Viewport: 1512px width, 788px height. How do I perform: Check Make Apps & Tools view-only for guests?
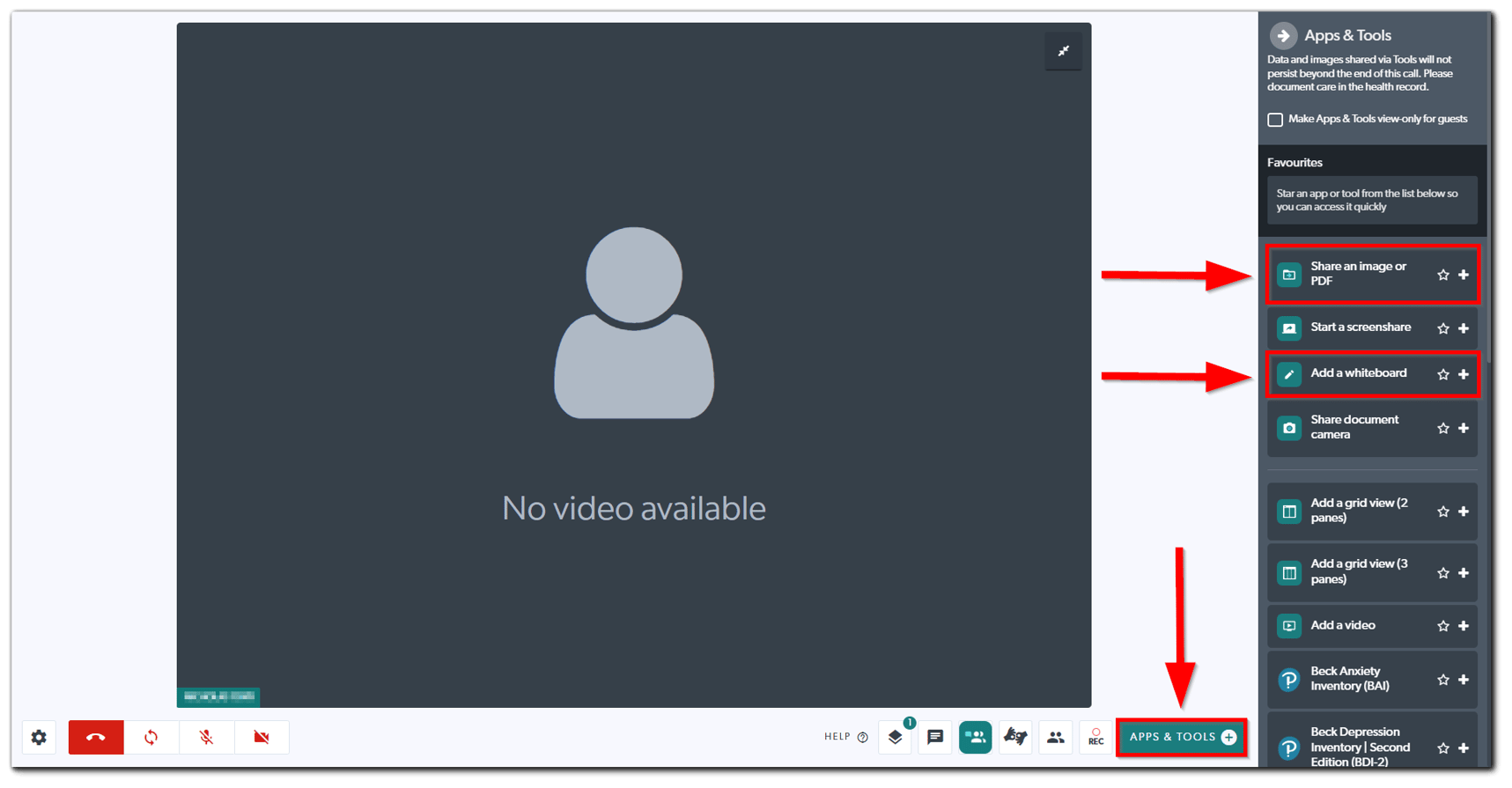[1275, 120]
